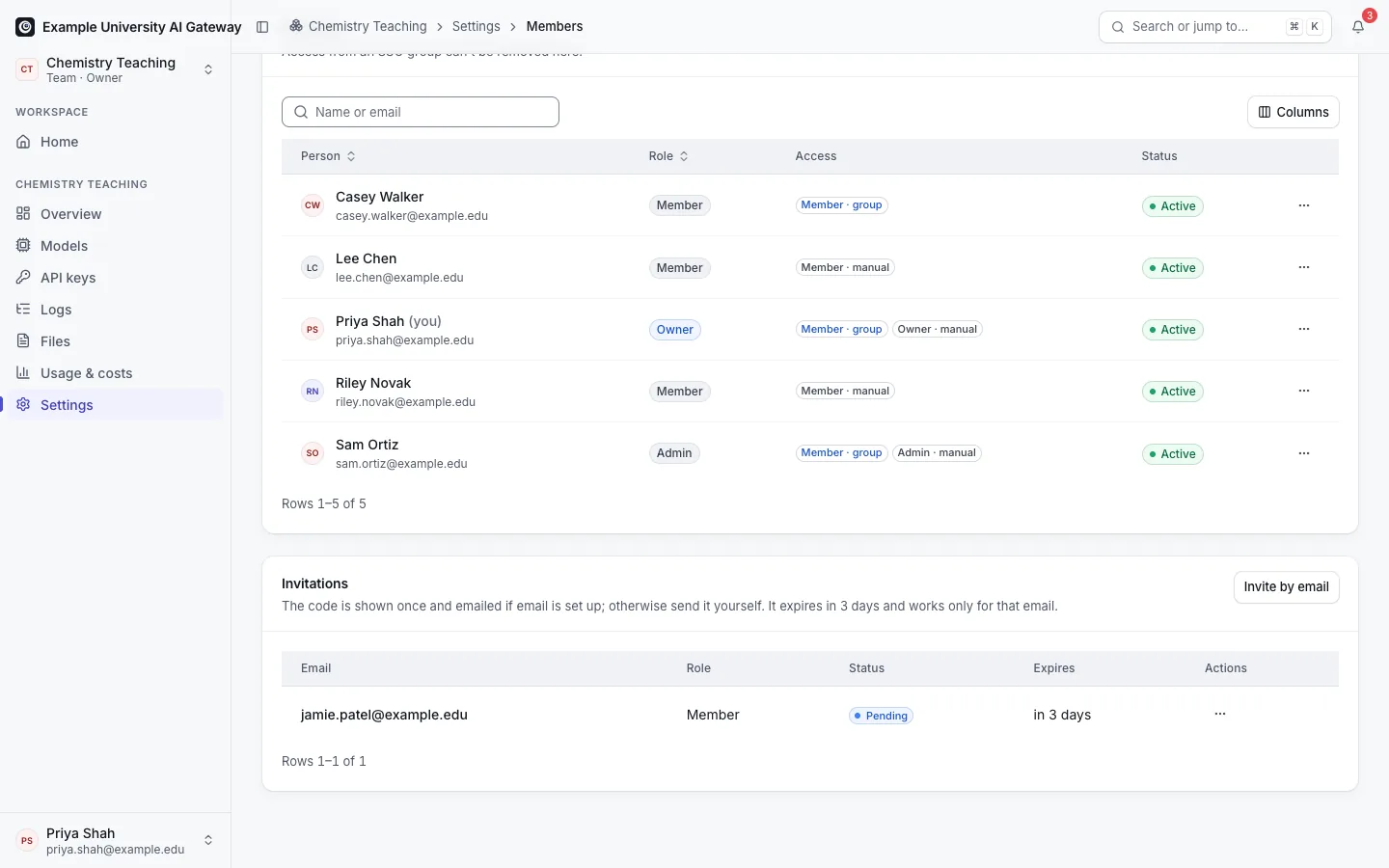Click the Admin role badge for Sam Ortiz
The width and height of the screenshot is (1389, 868).
tap(674, 453)
